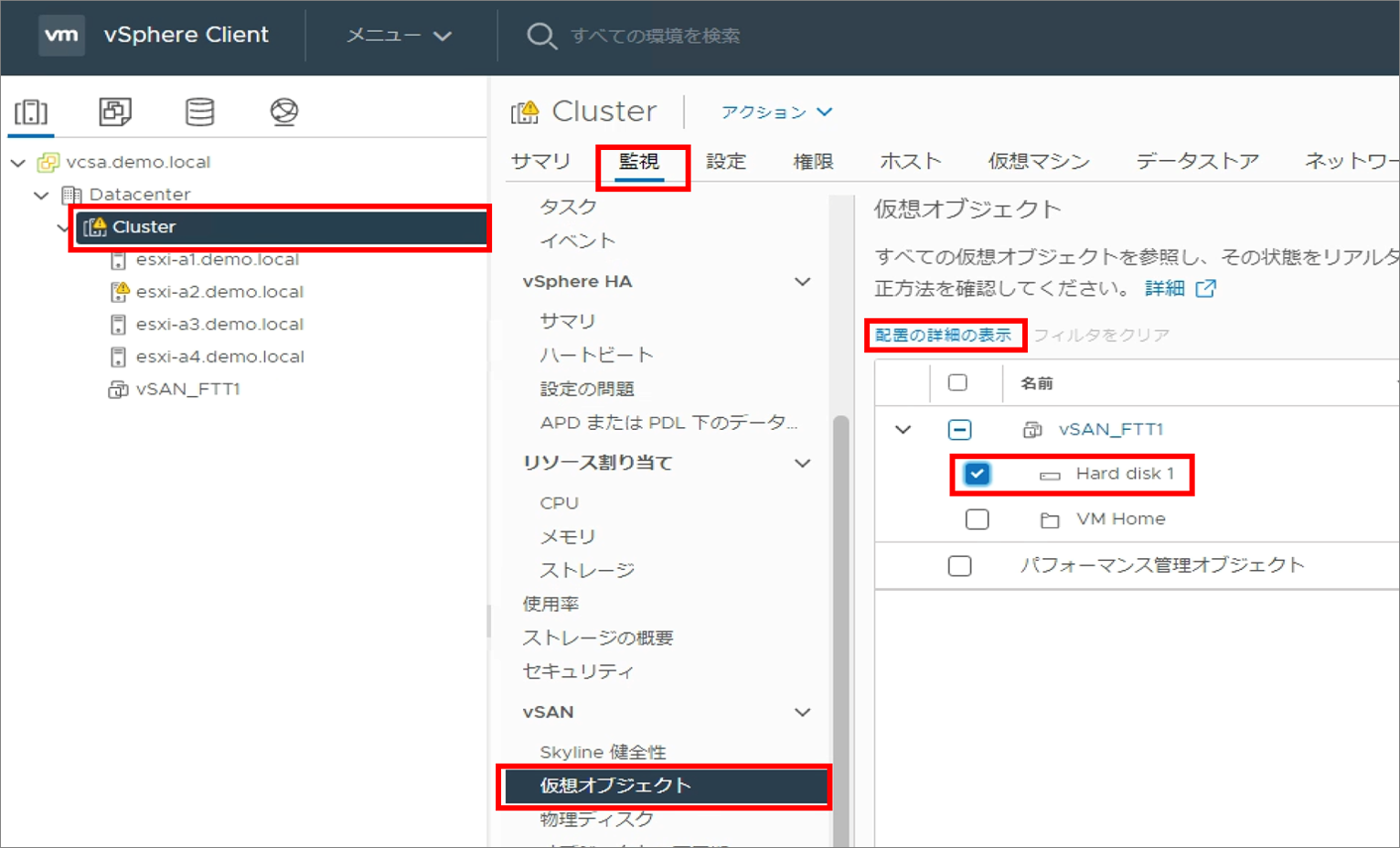Viewport: 1400px width, 848px height.
Task: Click the 詳細 link
Action: 1164,288
